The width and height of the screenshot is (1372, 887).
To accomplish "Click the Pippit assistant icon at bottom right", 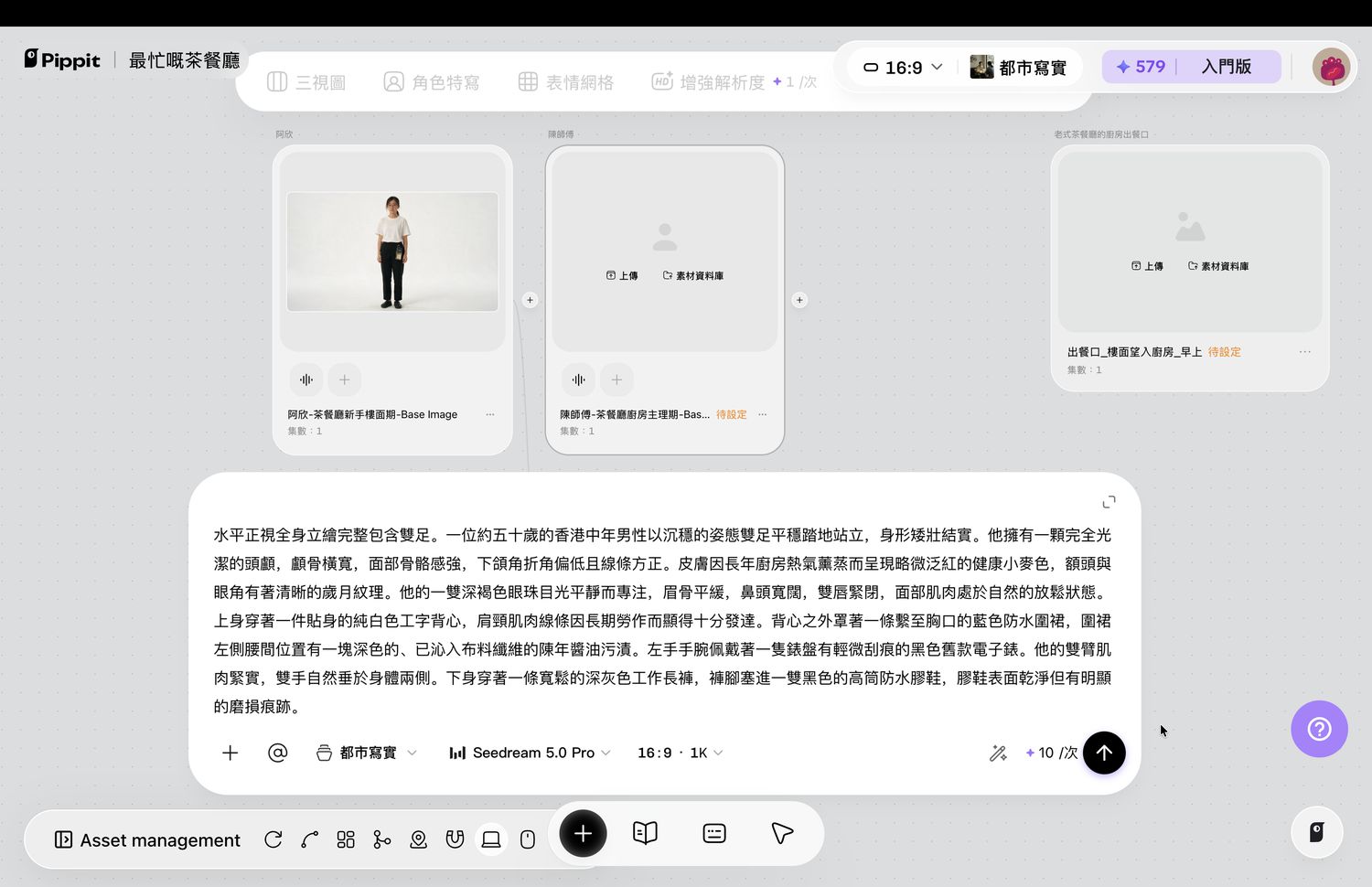I will tap(1317, 832).
